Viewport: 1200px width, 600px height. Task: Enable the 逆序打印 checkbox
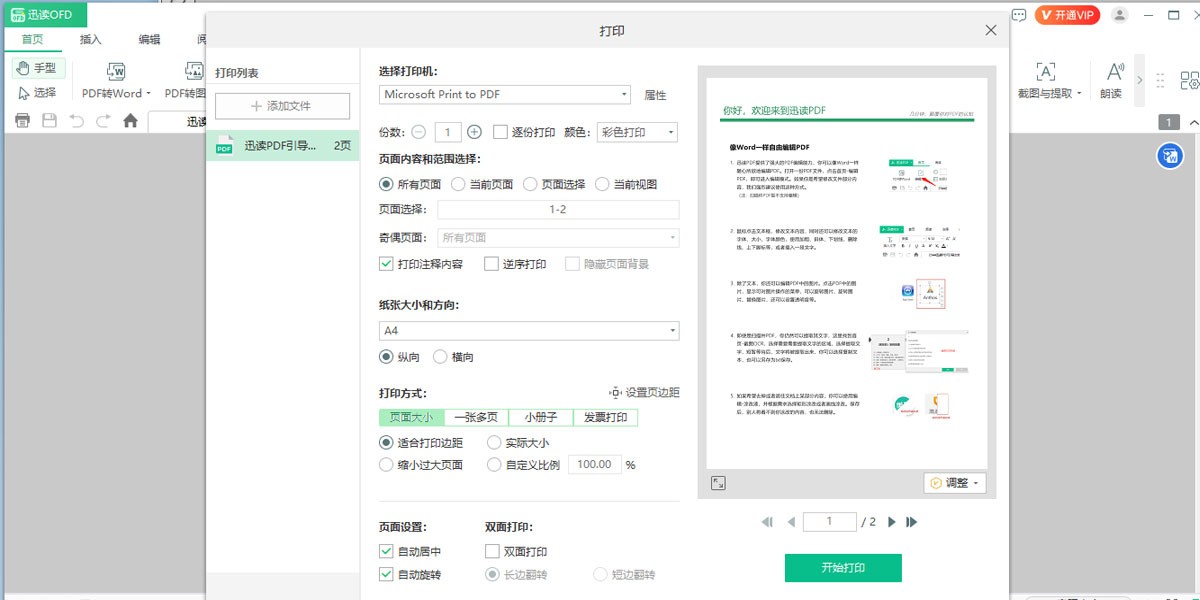491,264
